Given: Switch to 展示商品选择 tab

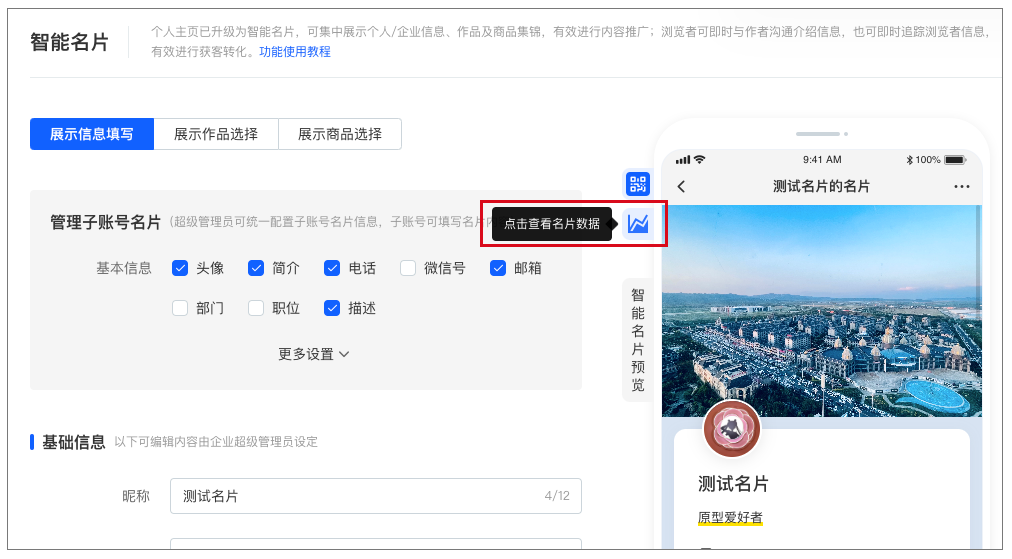Looking at the screenshot, I should click(x=340, y=134).
